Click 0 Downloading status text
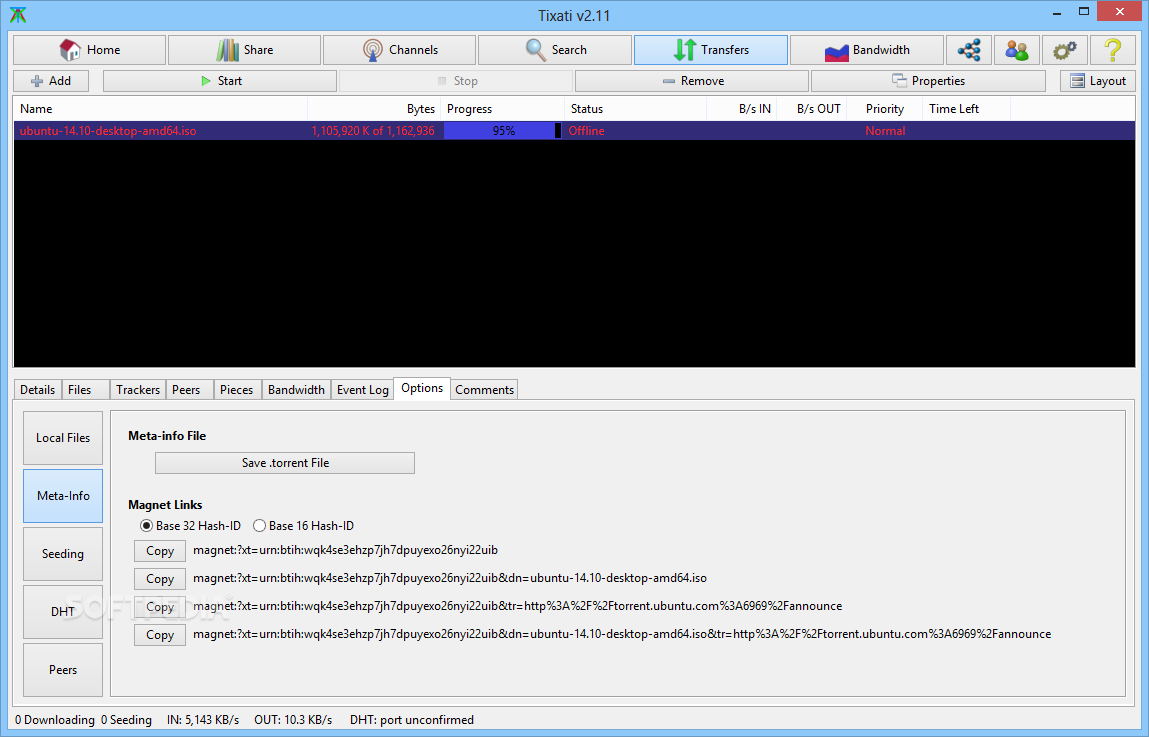The image size is (1149, 737). click(55, 720)
